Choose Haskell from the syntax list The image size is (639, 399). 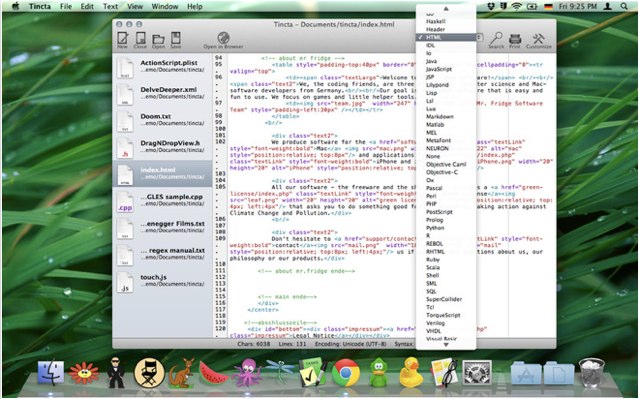click(446, 21)
